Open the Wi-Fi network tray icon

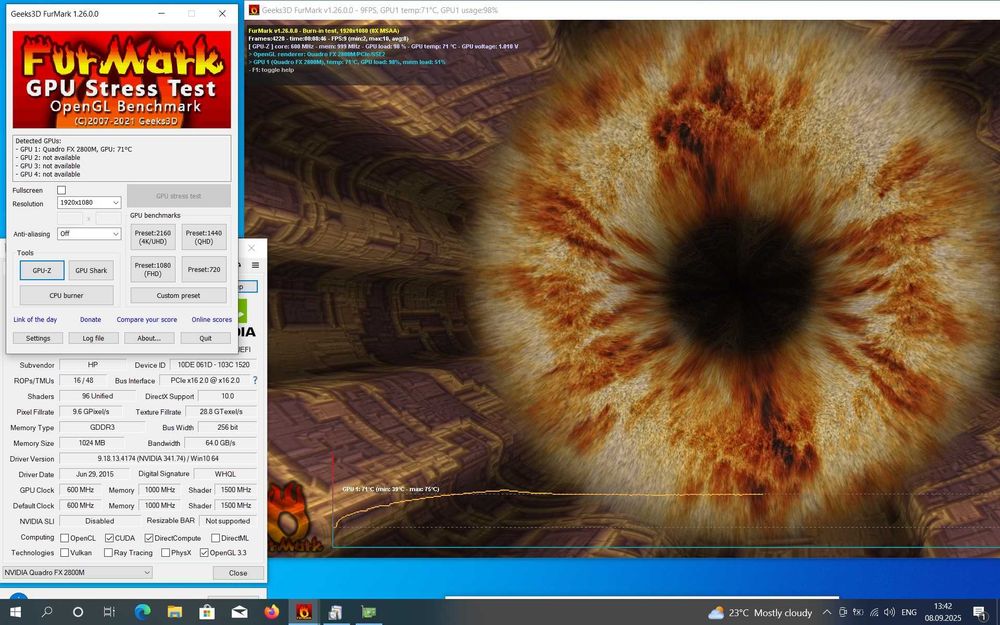[x=874, y=612]
